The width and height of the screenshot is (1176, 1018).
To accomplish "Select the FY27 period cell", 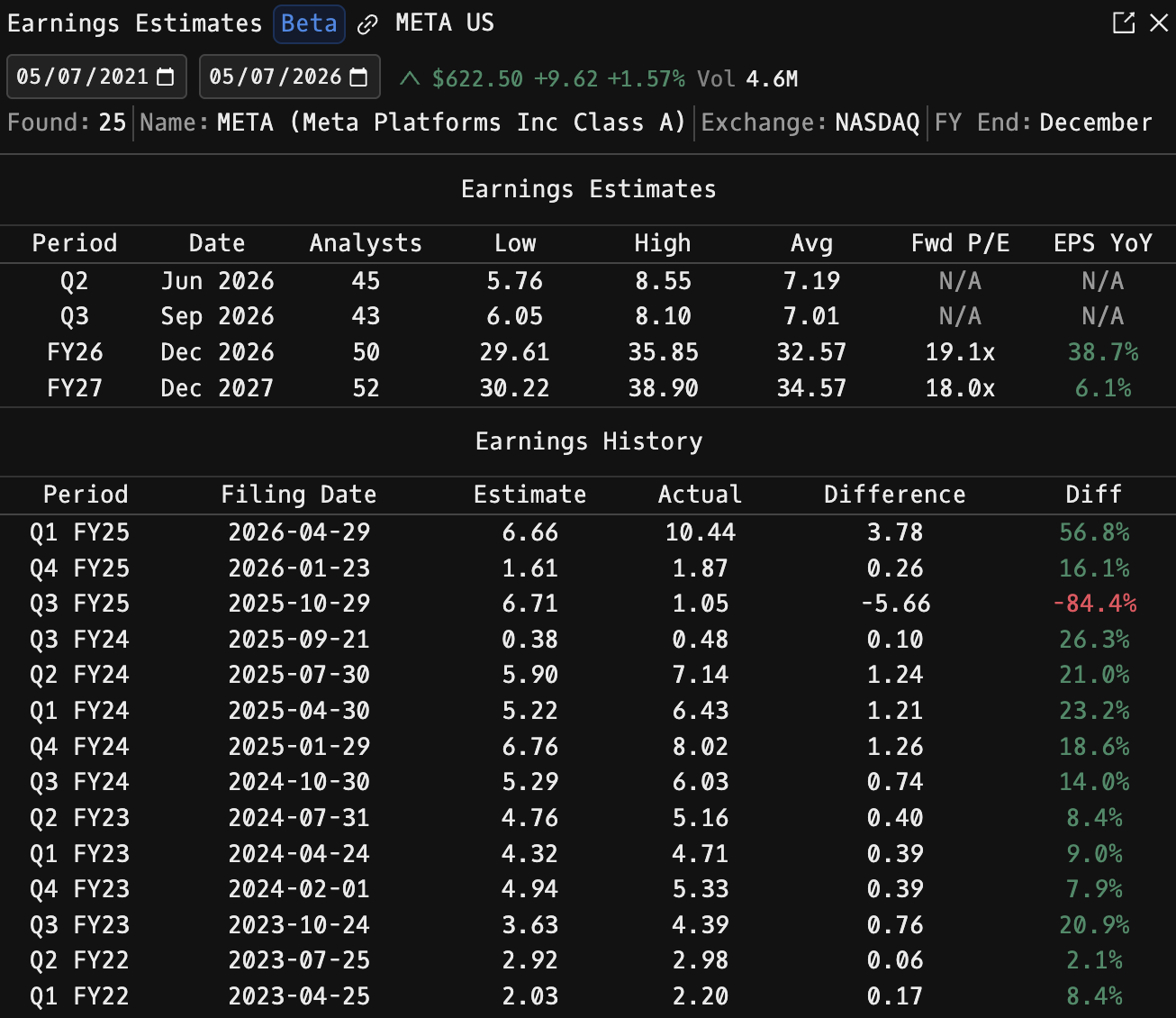I will [75, 388].
